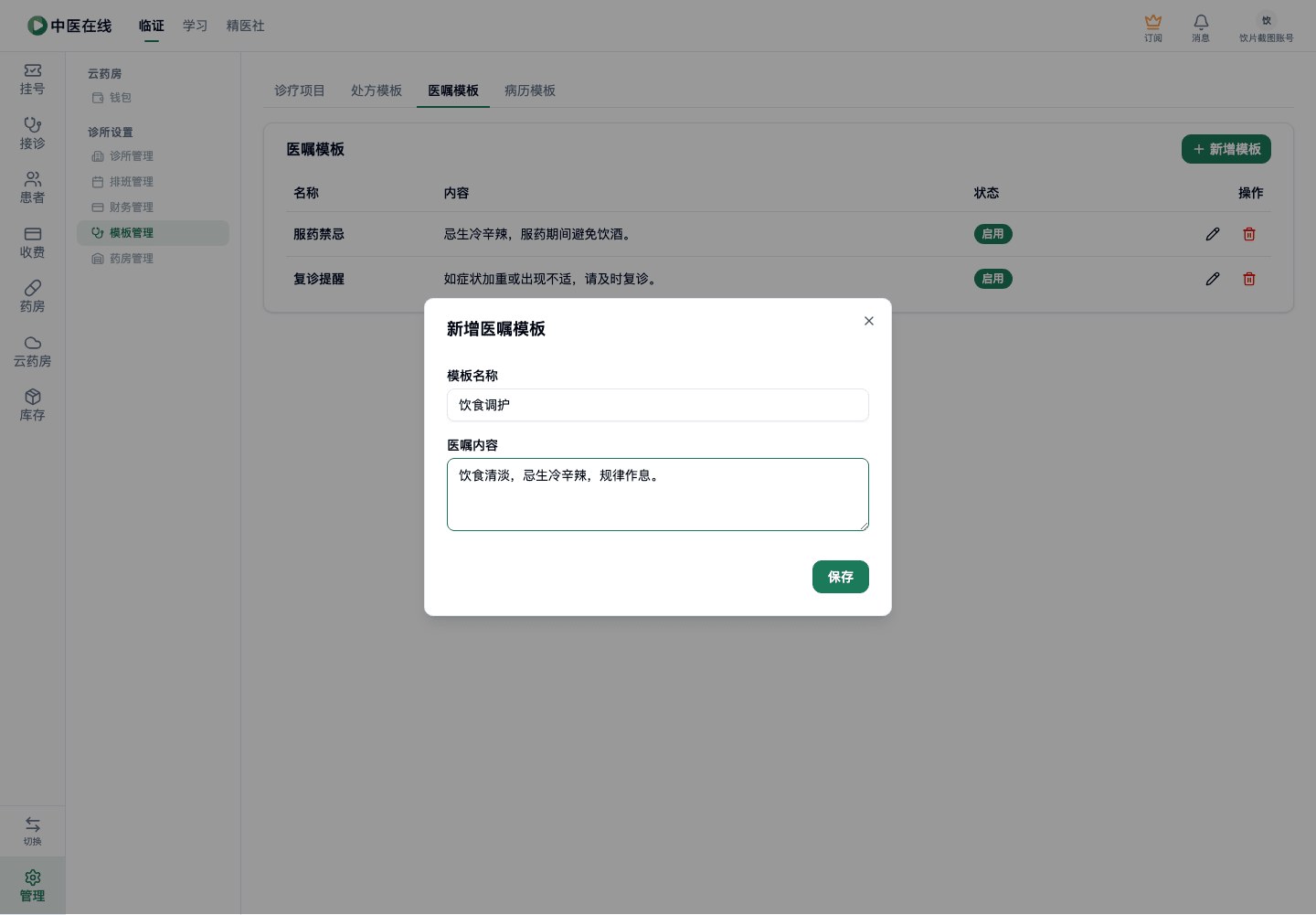Switch to the 临证 top tab
Image resolution: width=1316 pixels, height=915 pixels.
tap(152, 26)
